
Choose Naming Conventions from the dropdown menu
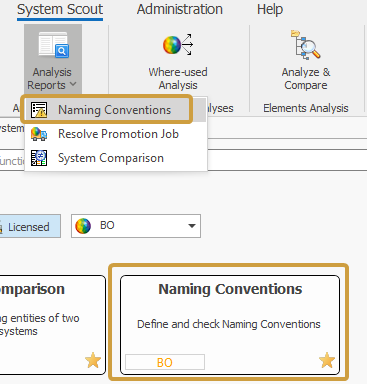(115, 110)
